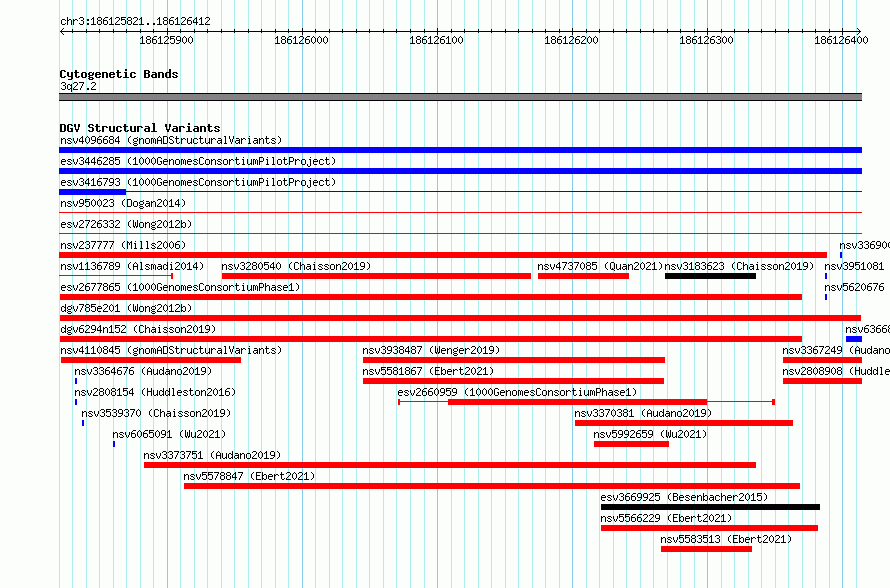The width and height of the screenshot is (890, 588).
Task: Select nsv3183623 (Chaisson2019) label
Action: pyautogui.click(x=739, y=266)
